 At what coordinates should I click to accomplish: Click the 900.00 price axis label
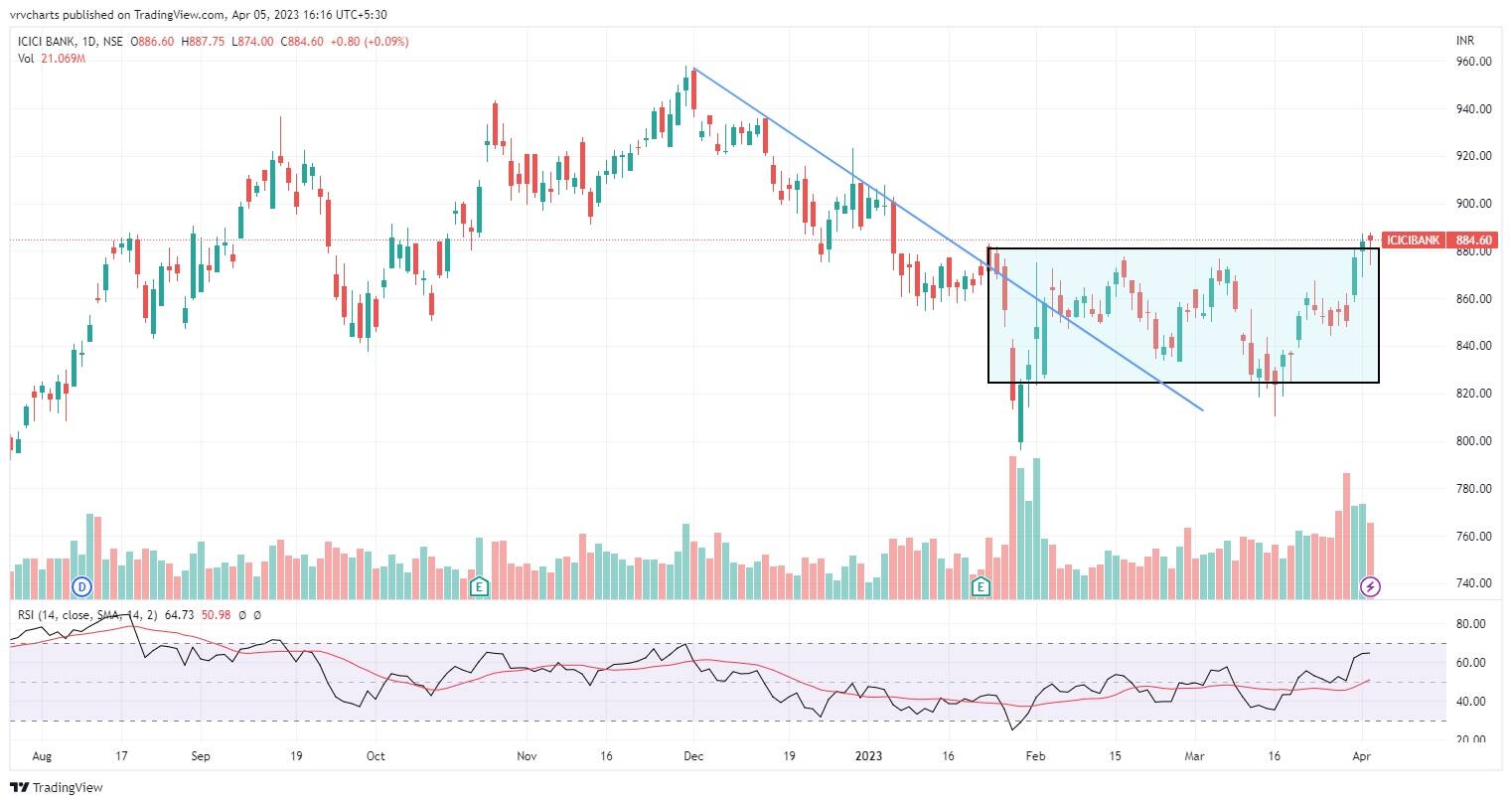tap(1473, 204)
